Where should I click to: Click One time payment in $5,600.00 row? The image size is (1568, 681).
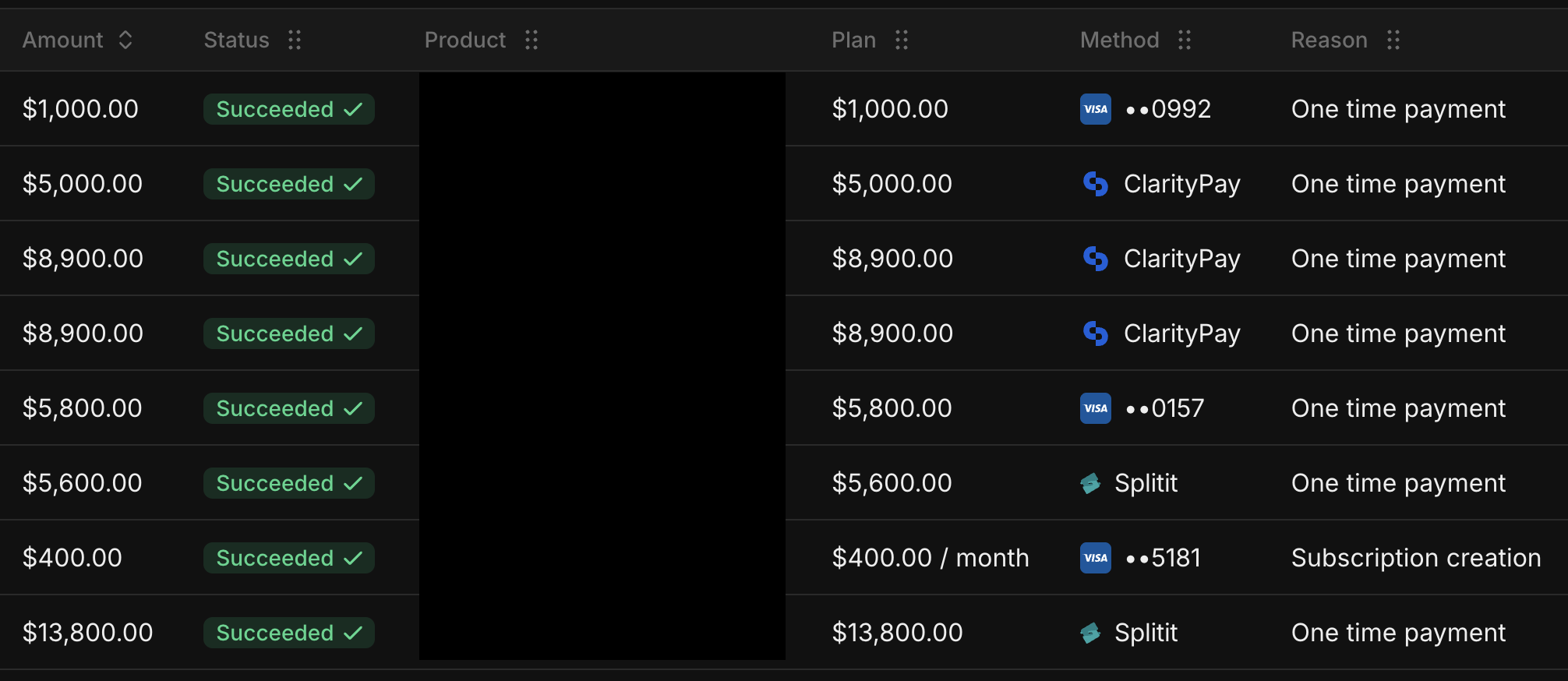click(1398, 483)
